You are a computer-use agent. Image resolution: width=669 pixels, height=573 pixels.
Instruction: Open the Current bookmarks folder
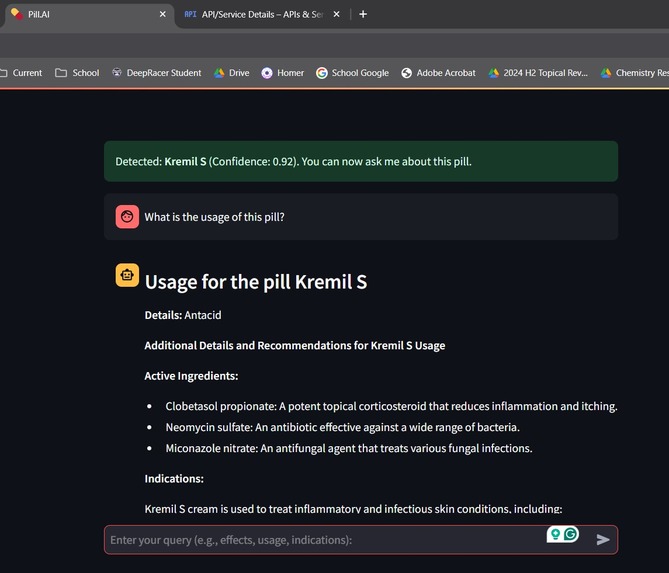(x=21, y=73)
